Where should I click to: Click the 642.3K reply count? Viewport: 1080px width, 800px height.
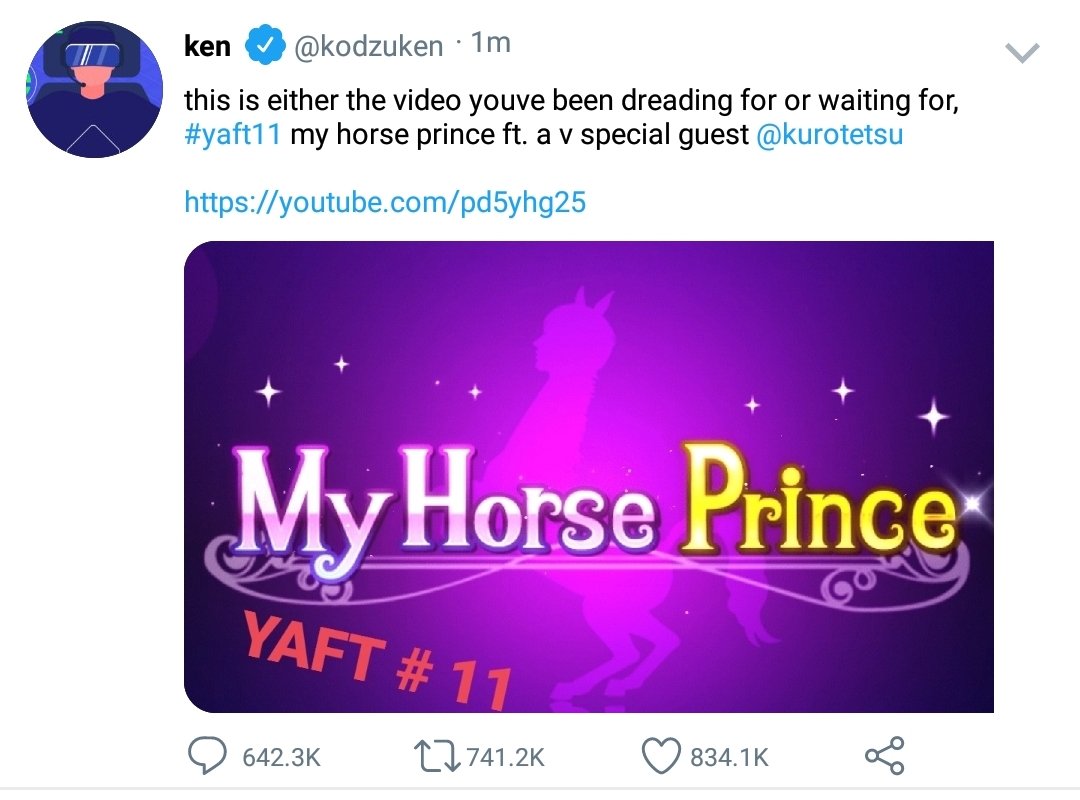281,757
